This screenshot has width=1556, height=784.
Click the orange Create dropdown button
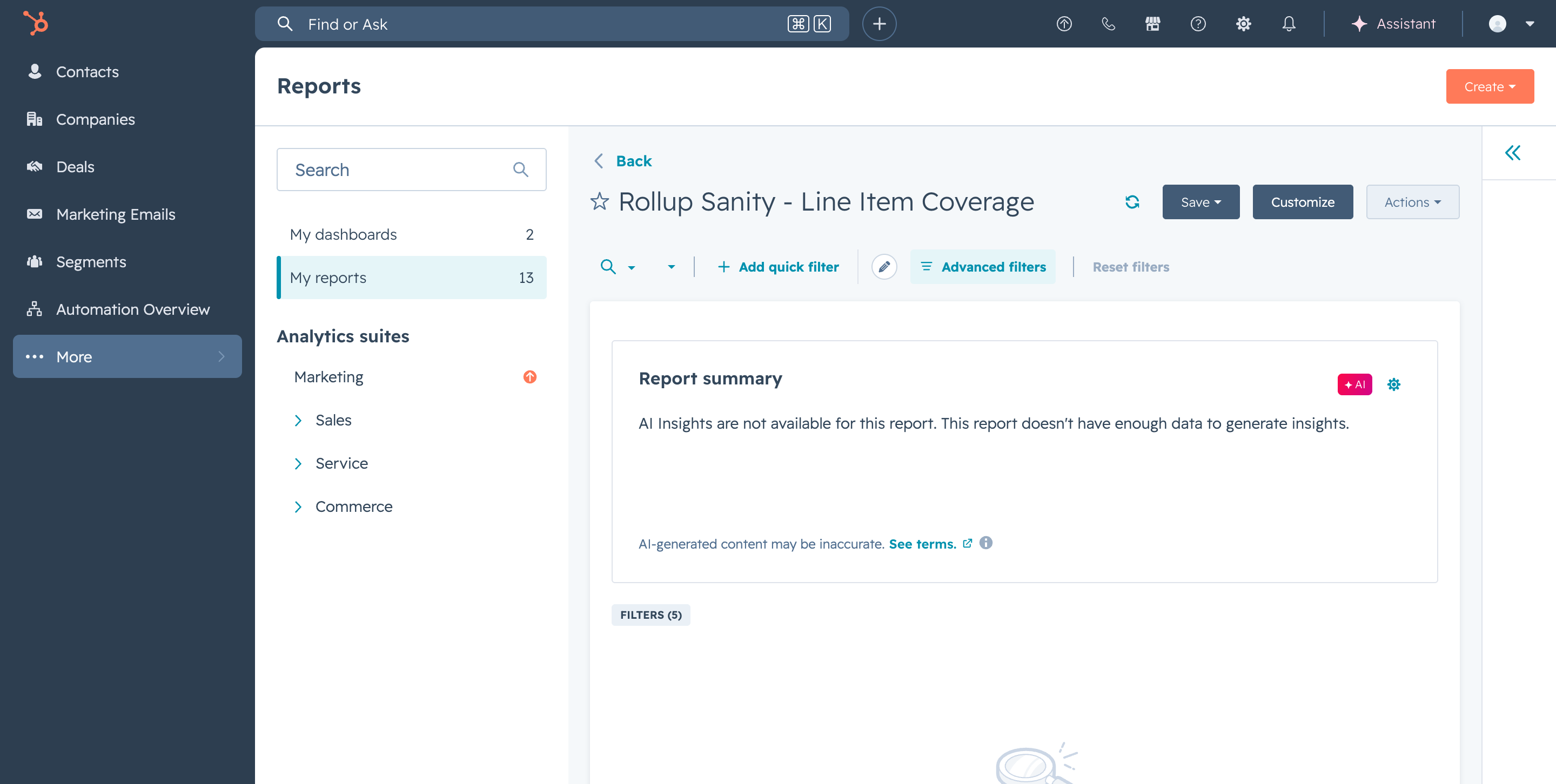click(1490, 86)
